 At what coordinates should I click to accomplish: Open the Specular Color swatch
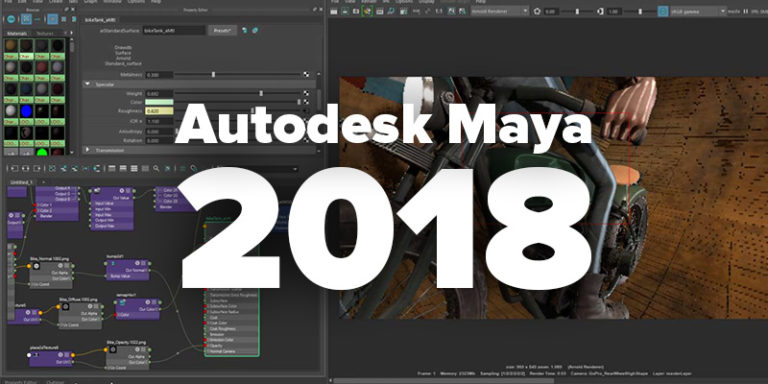tap(159, 102)
